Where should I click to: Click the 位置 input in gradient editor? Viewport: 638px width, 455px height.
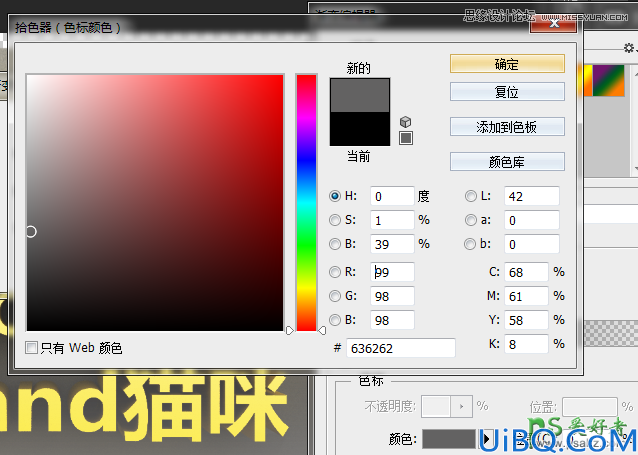pos(590,407)
